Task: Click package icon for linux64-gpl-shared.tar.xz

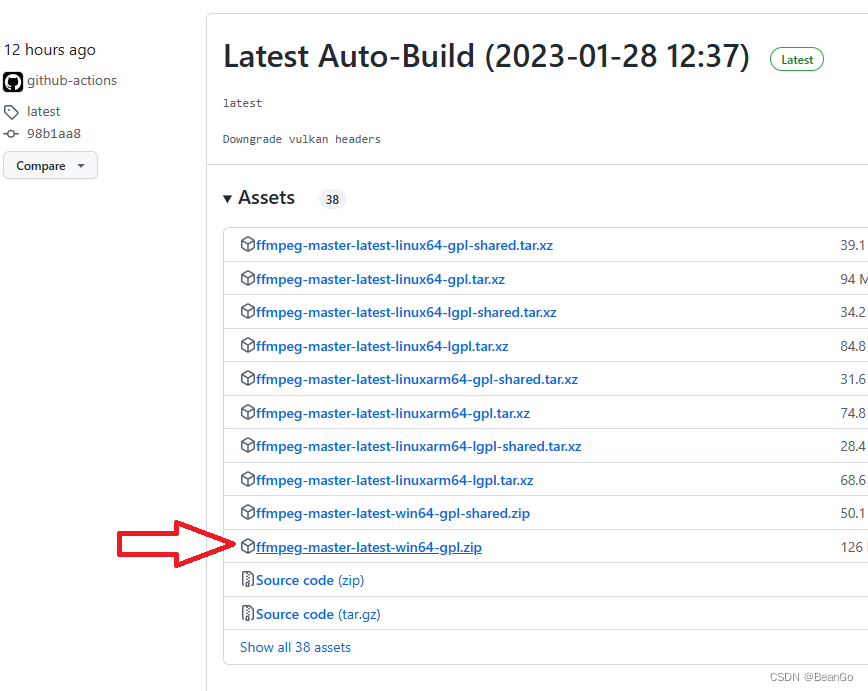Action: pyautogui.click(x=247, y=244)
